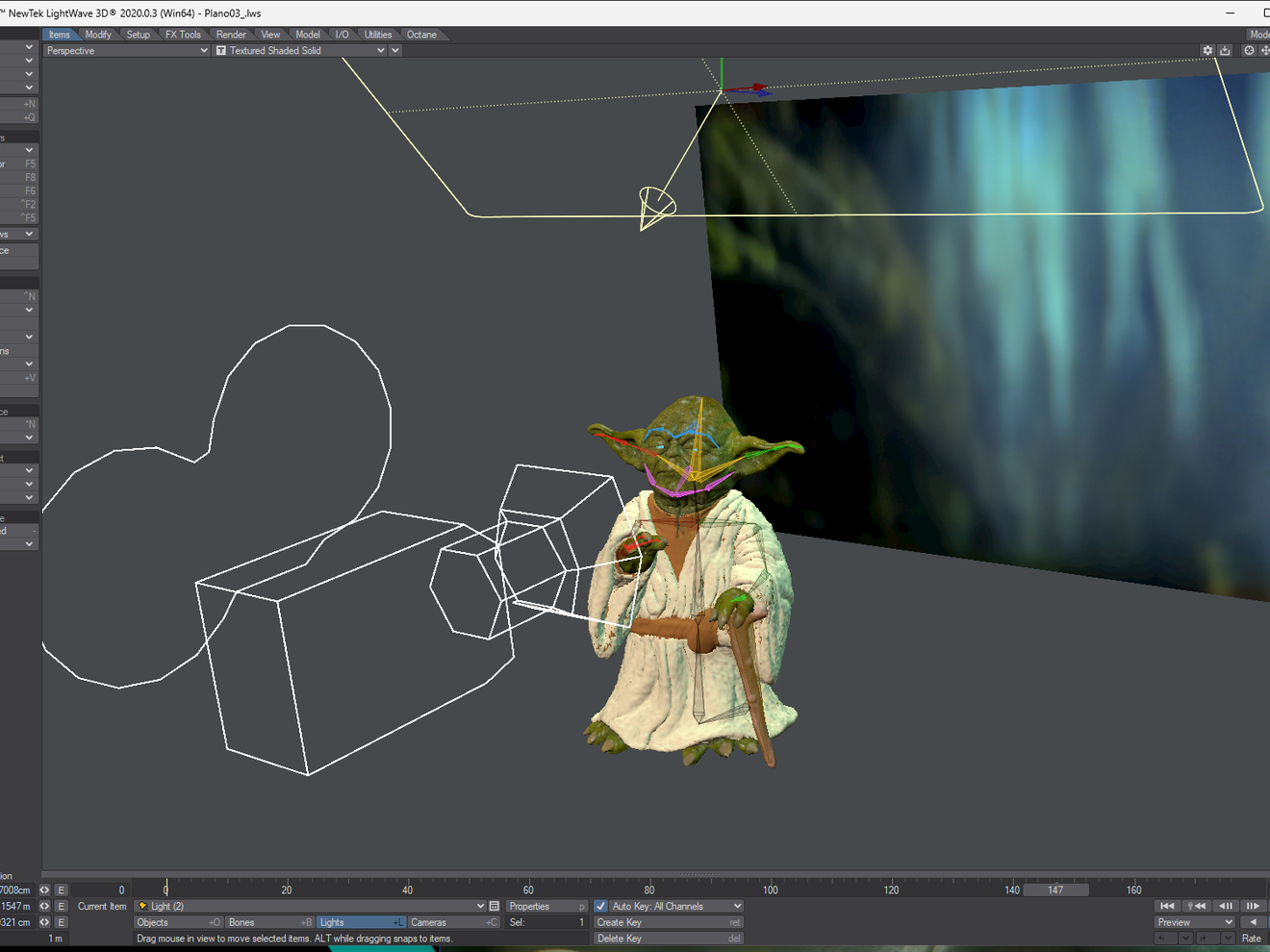The image size is (1270, 952).
Task: Open the undo history dropdown arrow
Action: pyautogui.click(x=1186, y=939)
